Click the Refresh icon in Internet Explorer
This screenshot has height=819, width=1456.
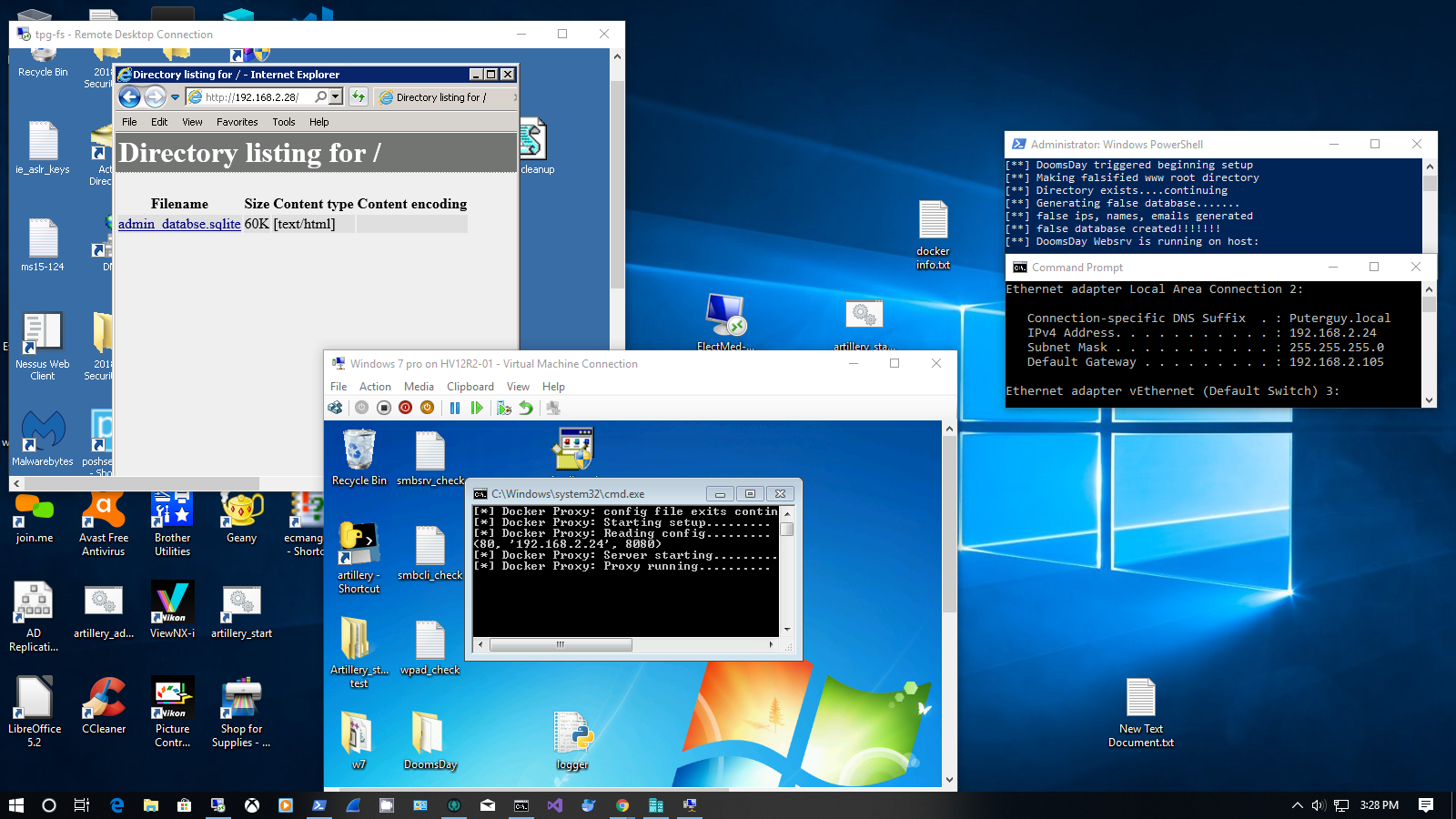point(359,96)
